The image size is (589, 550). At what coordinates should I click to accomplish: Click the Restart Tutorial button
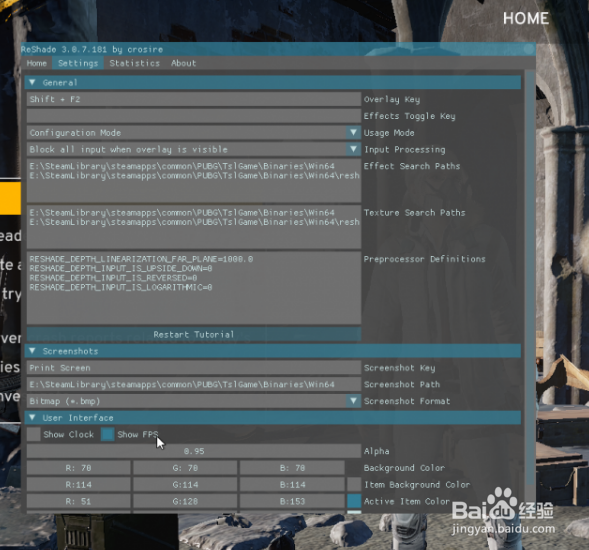(x=194, y=334)
